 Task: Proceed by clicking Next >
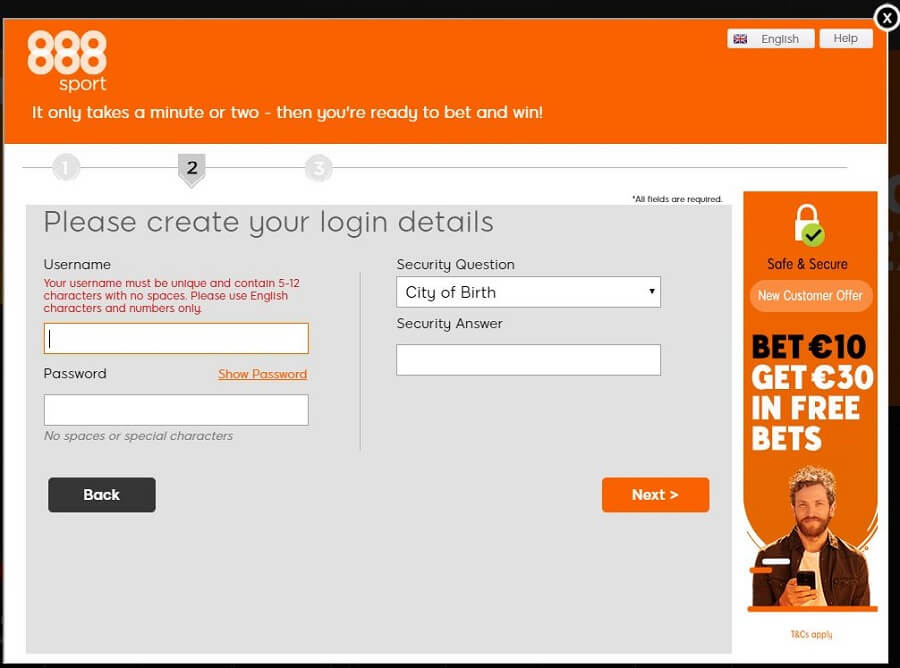[655, 495]
